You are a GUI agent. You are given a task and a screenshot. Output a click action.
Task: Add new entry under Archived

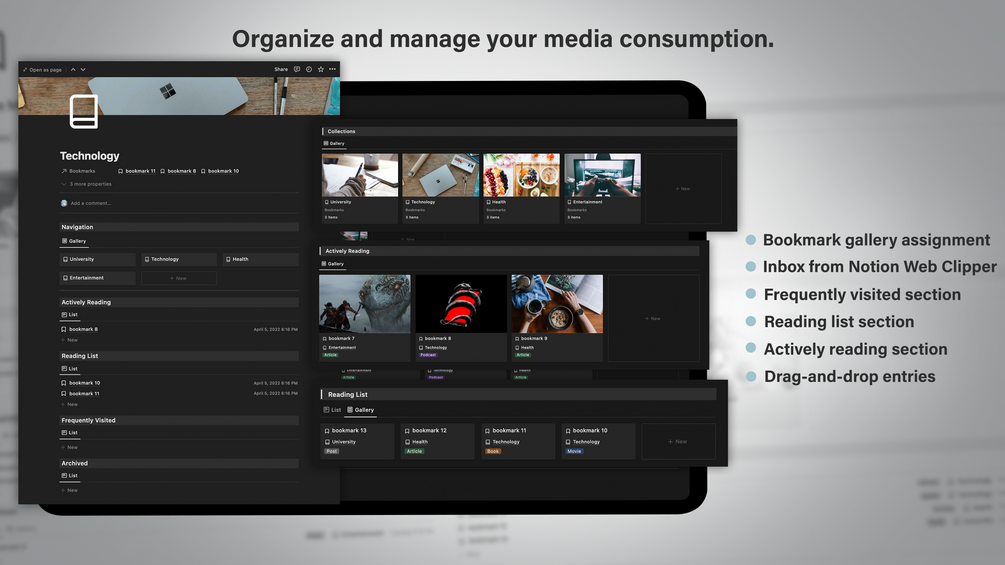click(x=69, y=490)
